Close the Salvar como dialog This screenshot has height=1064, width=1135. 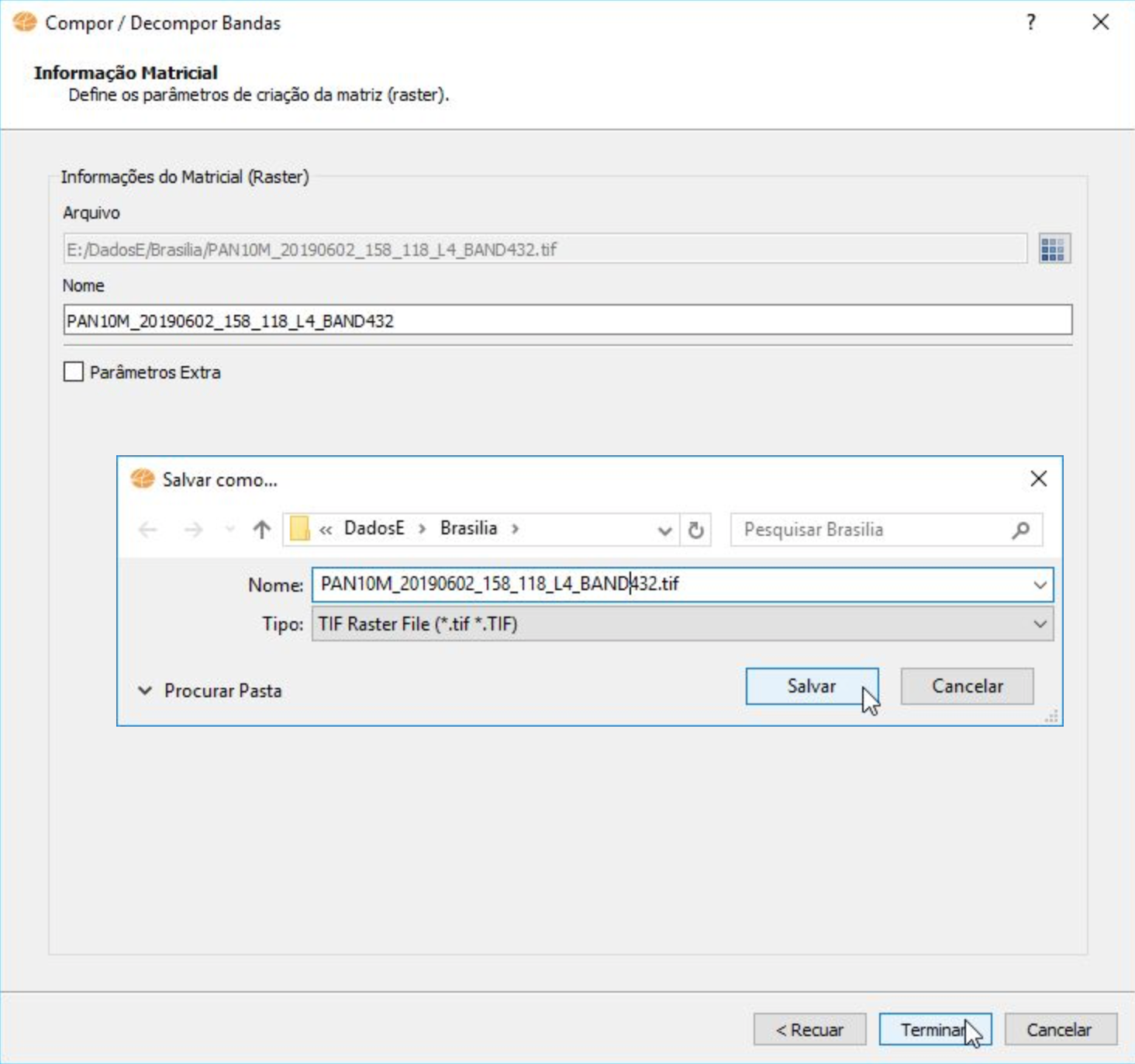pyautogui.click(x=1038, y=479)
